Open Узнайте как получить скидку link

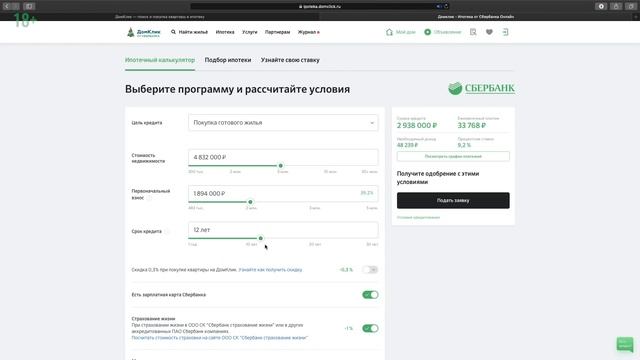[x=270, y=270]
